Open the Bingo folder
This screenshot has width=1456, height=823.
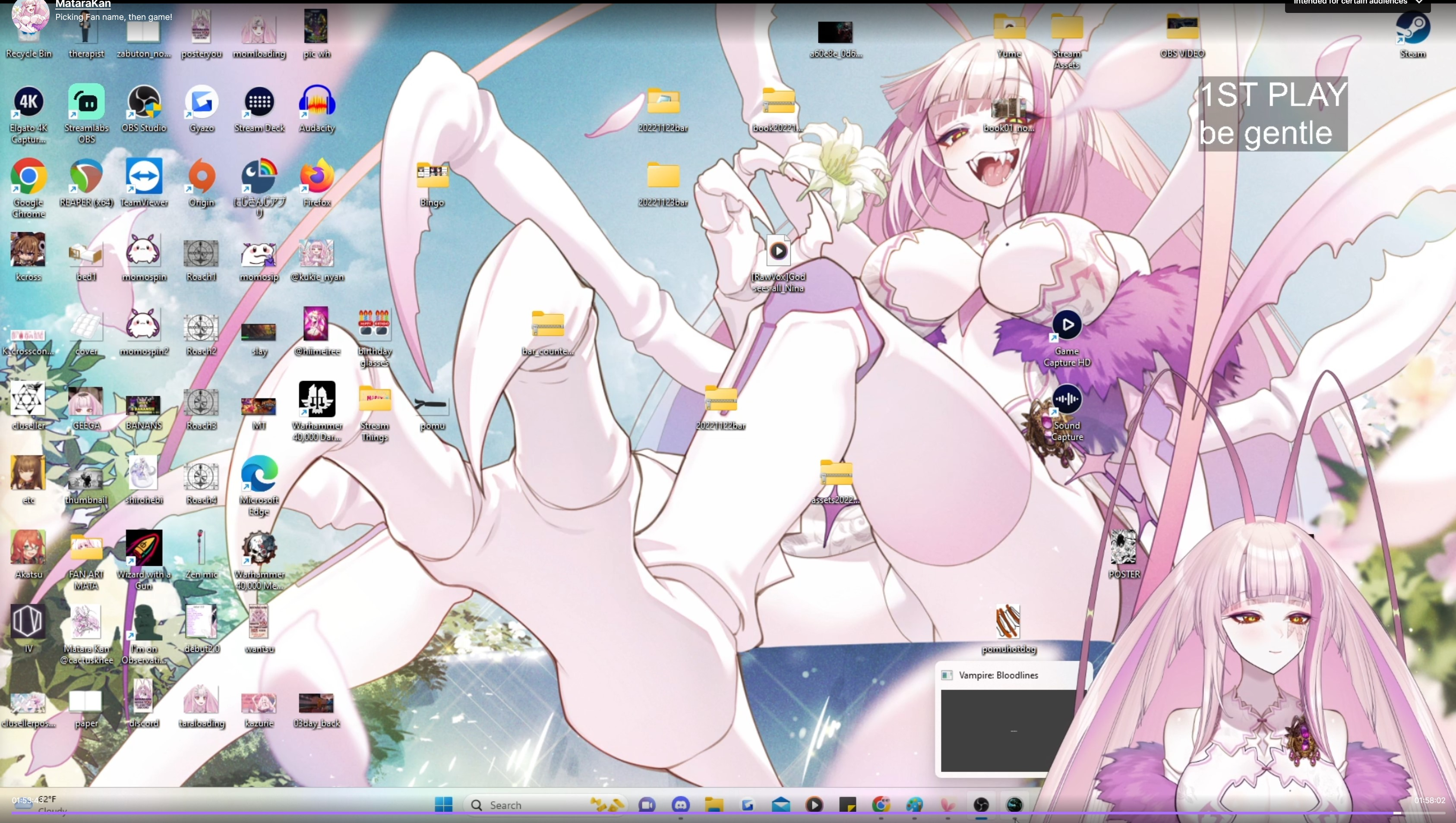(432, 184)
